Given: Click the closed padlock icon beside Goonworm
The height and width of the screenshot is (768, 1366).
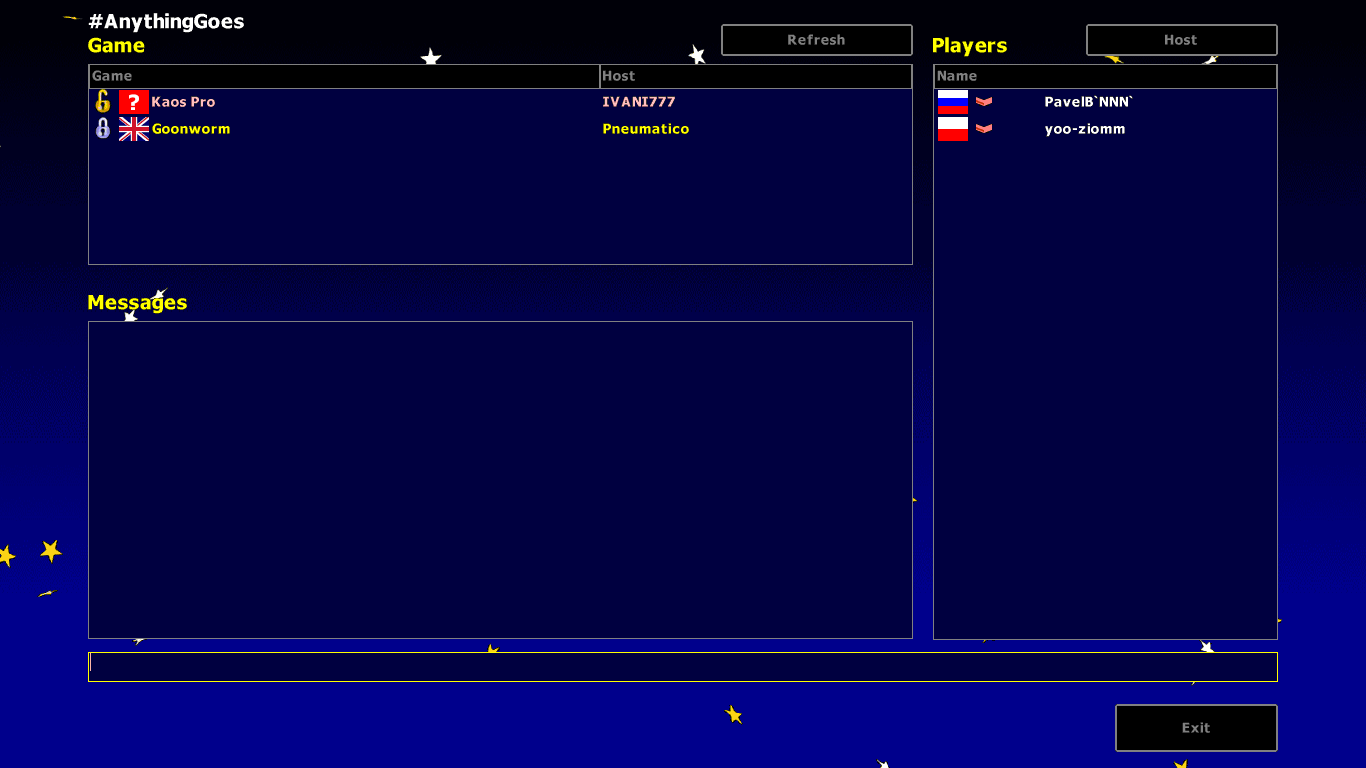Looking at the screenshot, I should pos(102,129).
